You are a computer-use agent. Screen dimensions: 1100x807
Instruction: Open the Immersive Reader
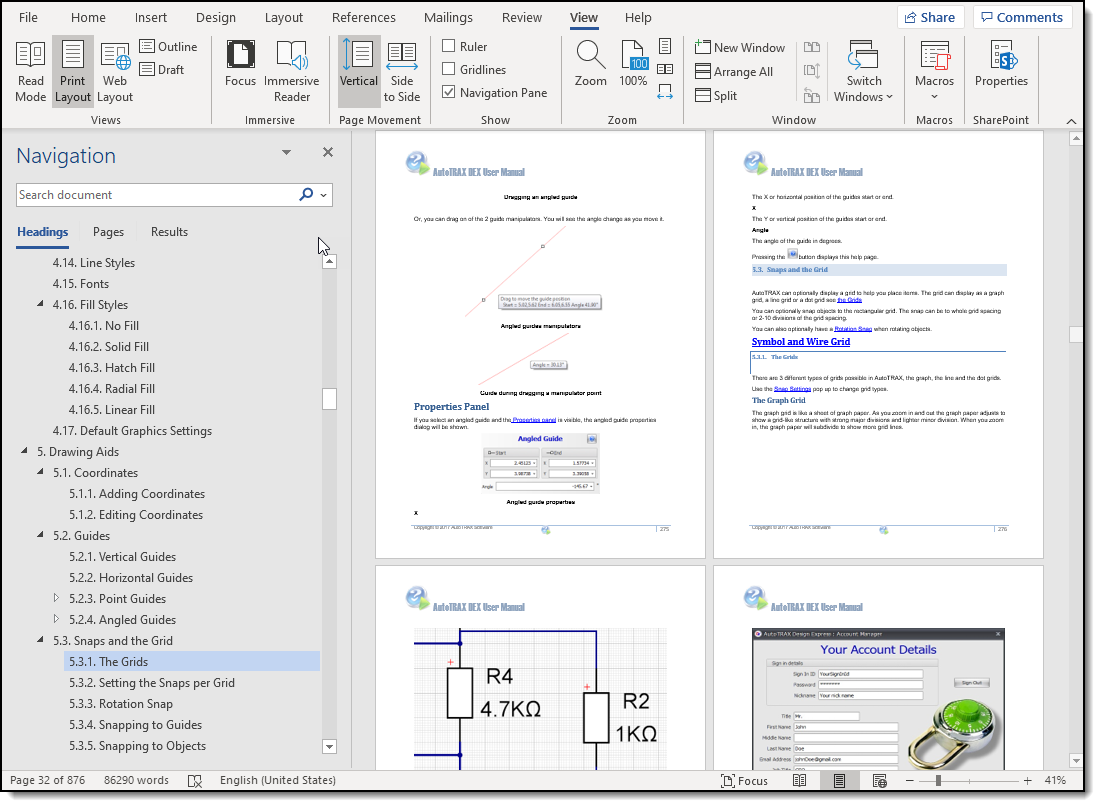(291, 71)
